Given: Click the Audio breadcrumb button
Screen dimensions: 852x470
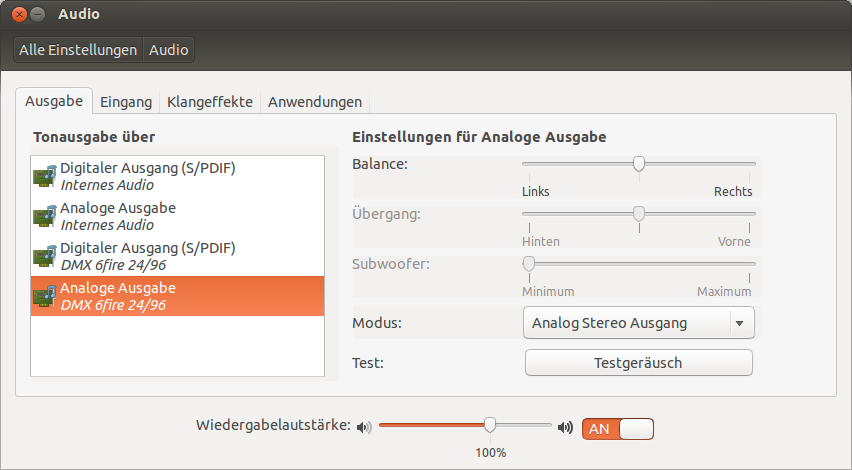Looking at the screenshot, I should tap(168, 50).
